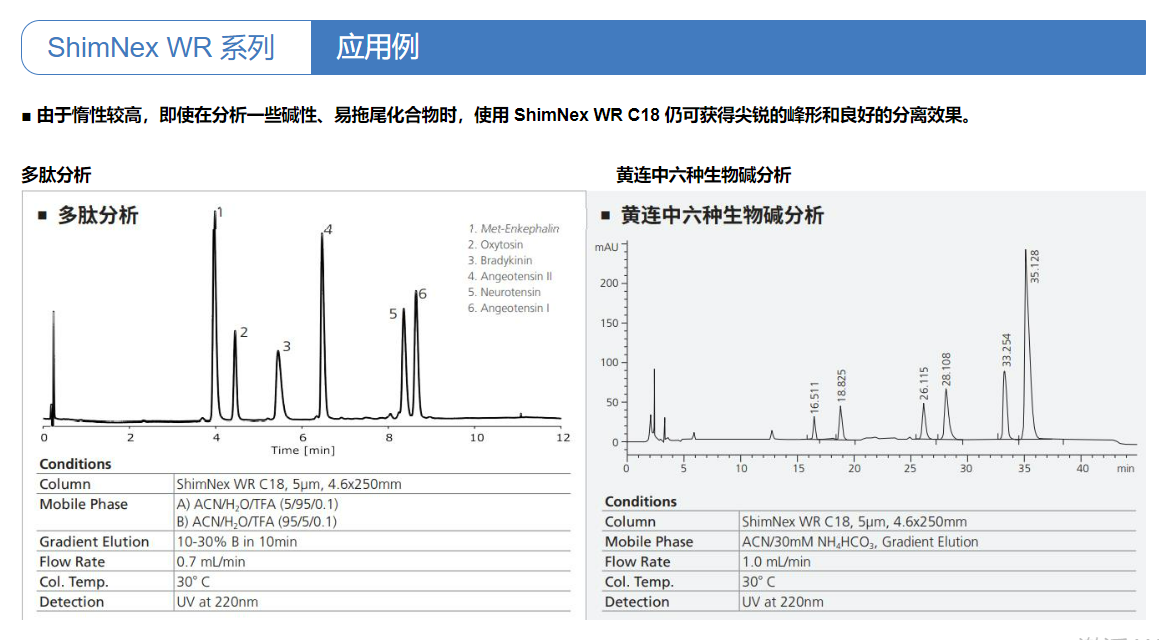This screenshot has width=1159, height=640.
Task: Click the mAU axis unit label
Action: coord(606,246)
